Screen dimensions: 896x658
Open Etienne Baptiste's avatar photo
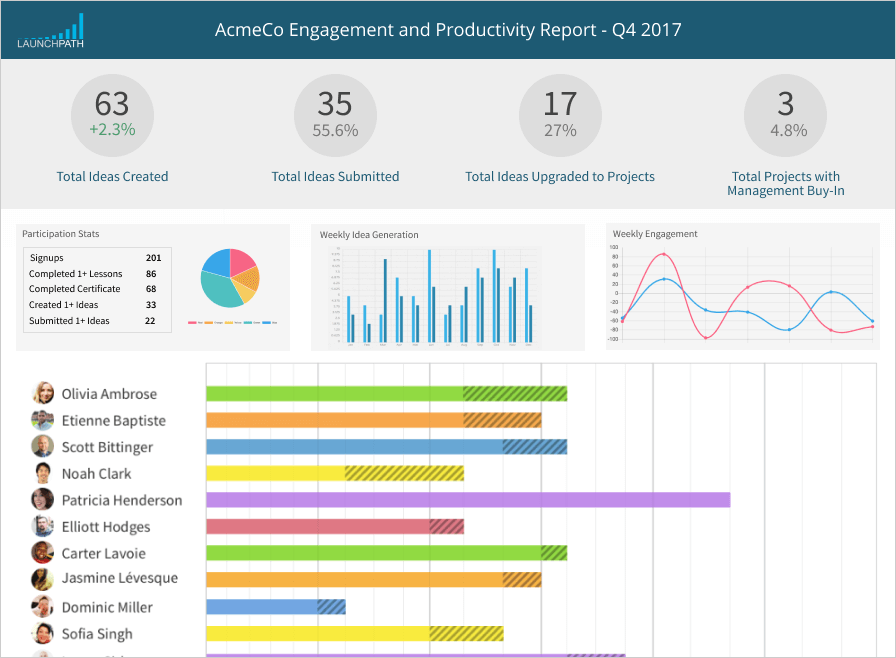coord(42,420)
